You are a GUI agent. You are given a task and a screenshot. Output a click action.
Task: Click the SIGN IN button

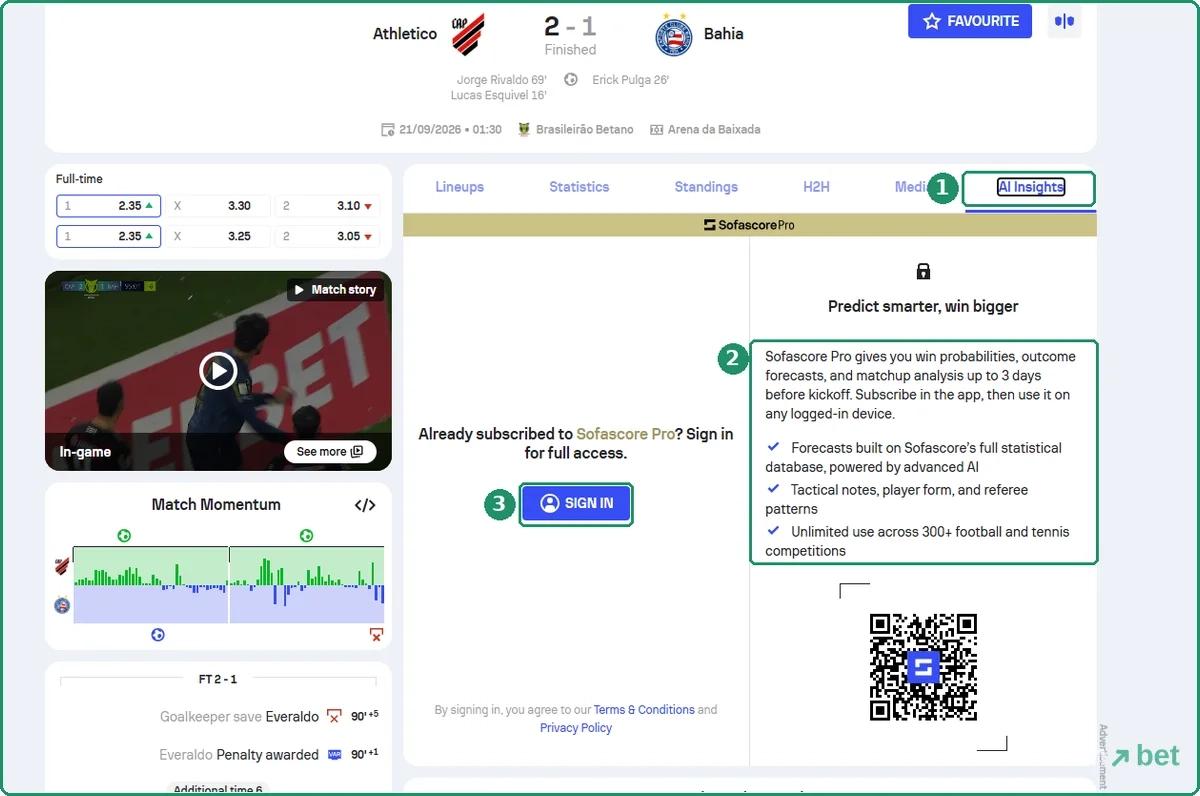(576, 504)
